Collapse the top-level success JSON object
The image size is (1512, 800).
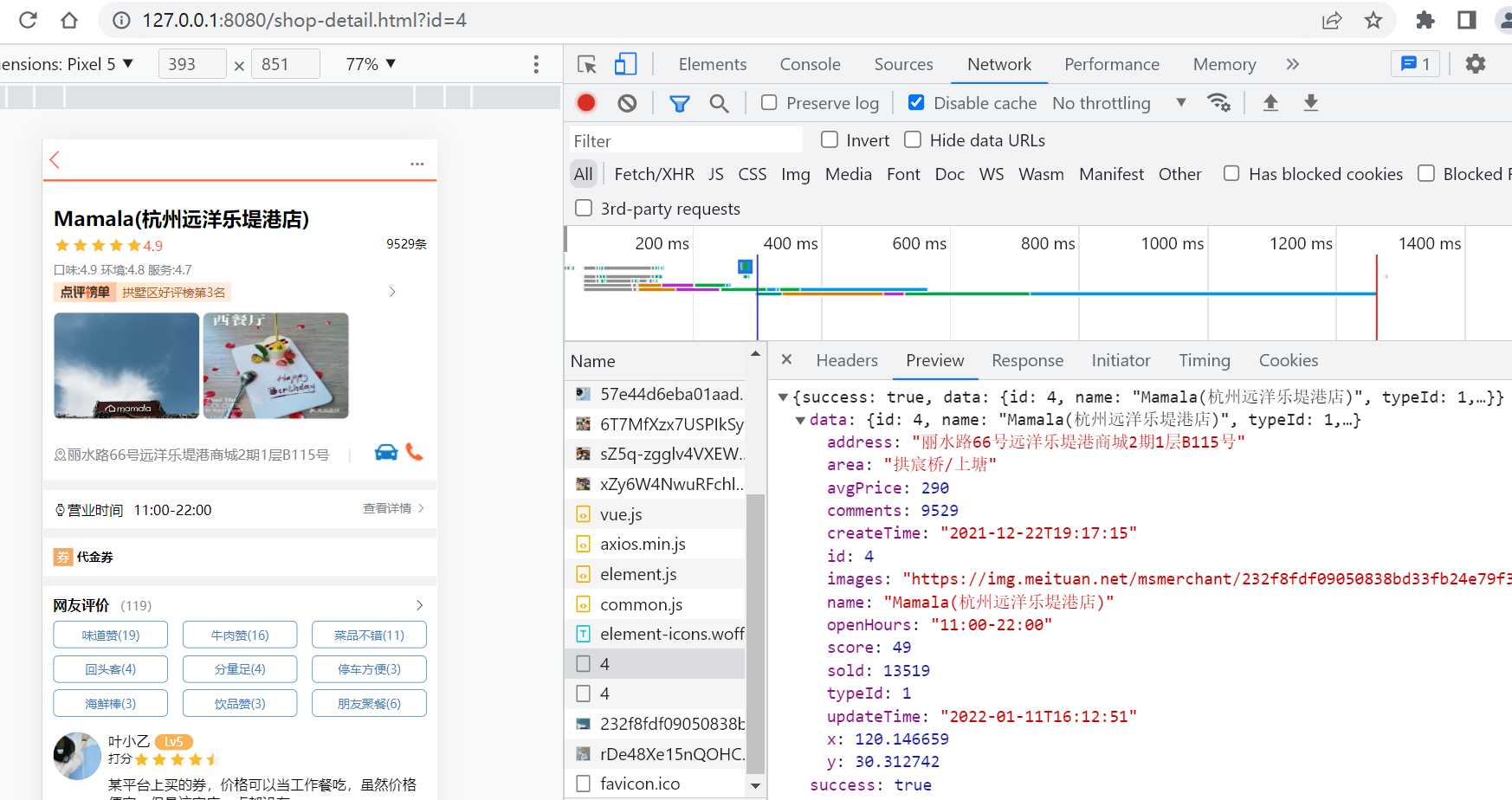783,397
